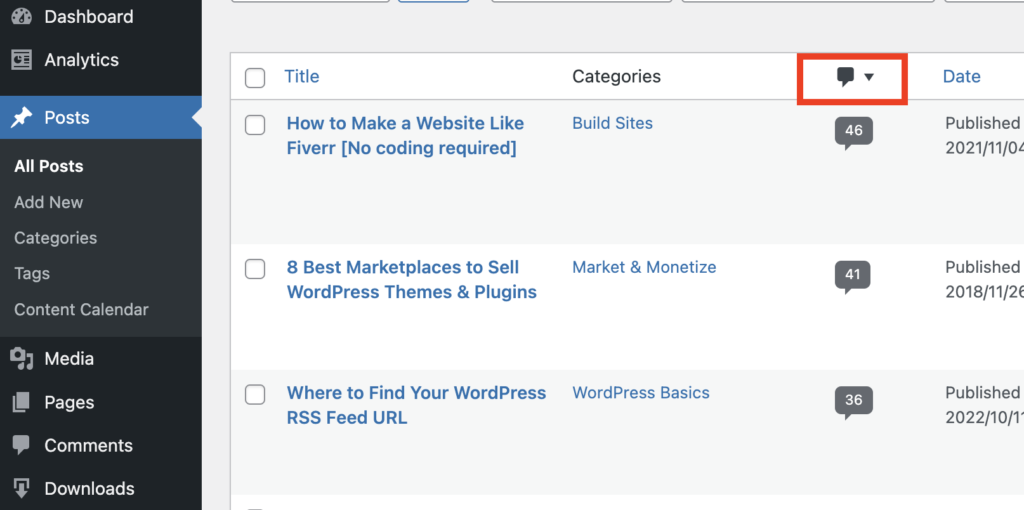Click the Dashboard gauge icon
The width and height of the screenshot is (1024, 510).
(22, 16)
